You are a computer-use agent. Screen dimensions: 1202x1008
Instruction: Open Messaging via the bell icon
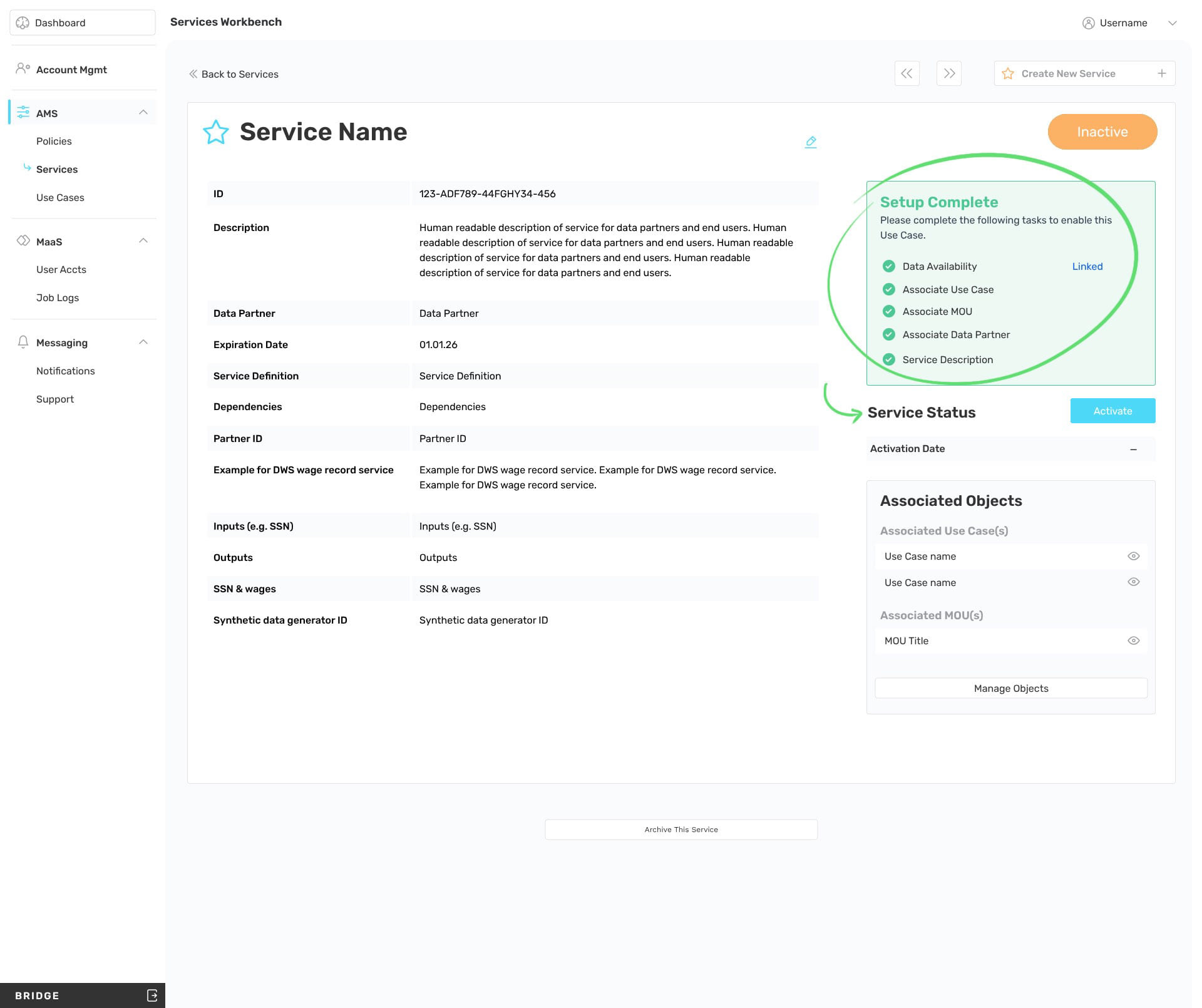(23, 342)
